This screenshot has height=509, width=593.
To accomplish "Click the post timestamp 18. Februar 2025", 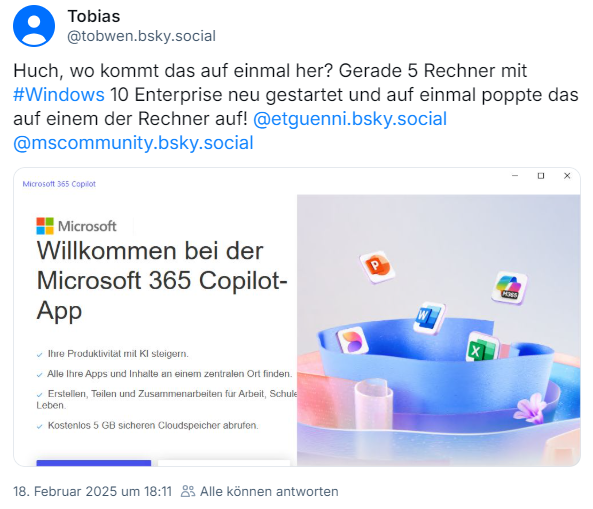I will (x=92, y=491).
